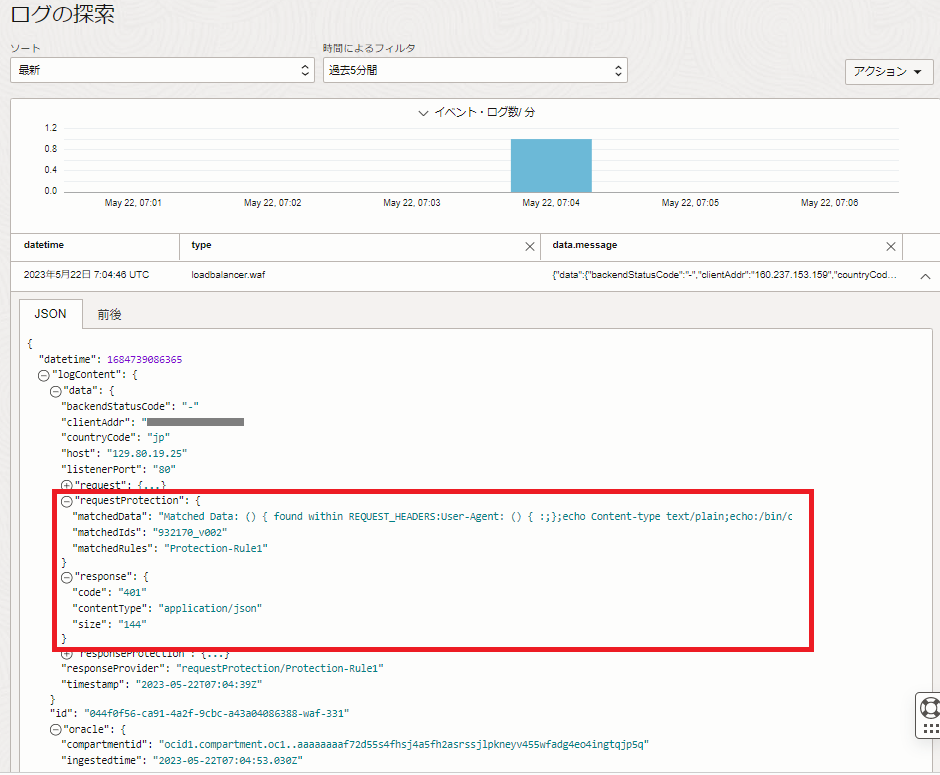Remove the type column with its X icon

(x=530, y=246)
